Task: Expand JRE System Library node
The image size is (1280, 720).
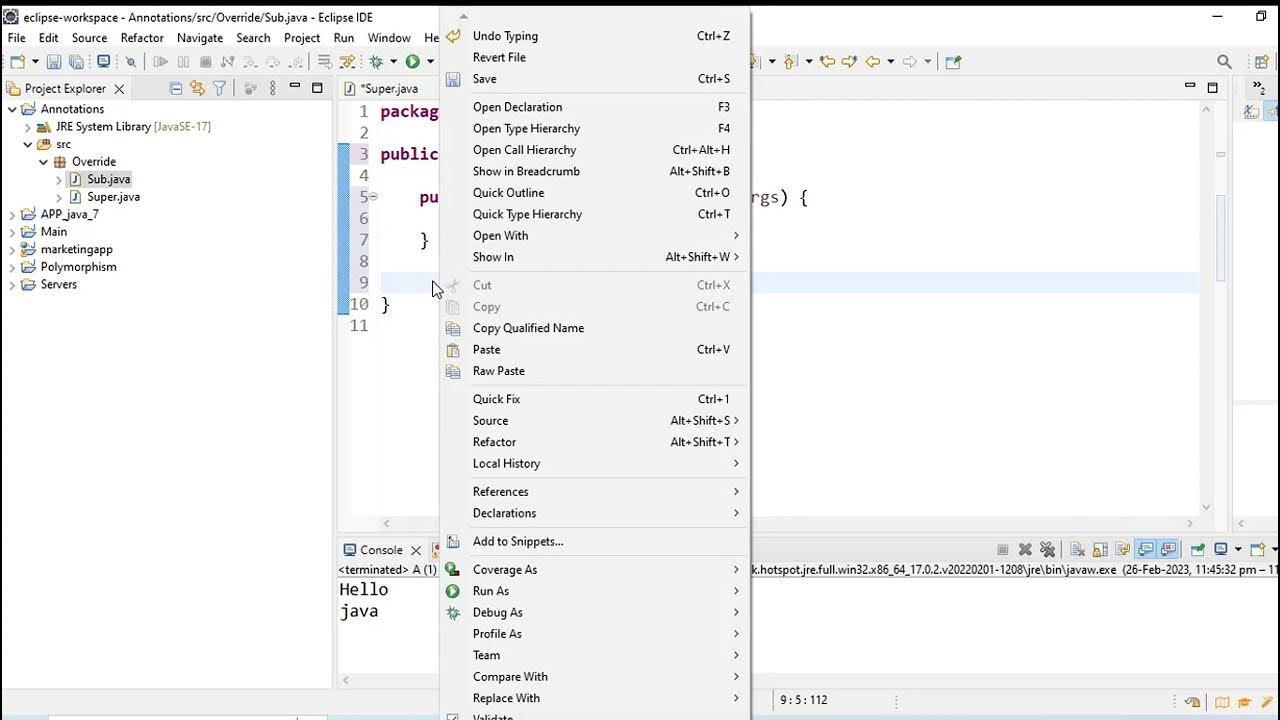Action: coord(28,127)
